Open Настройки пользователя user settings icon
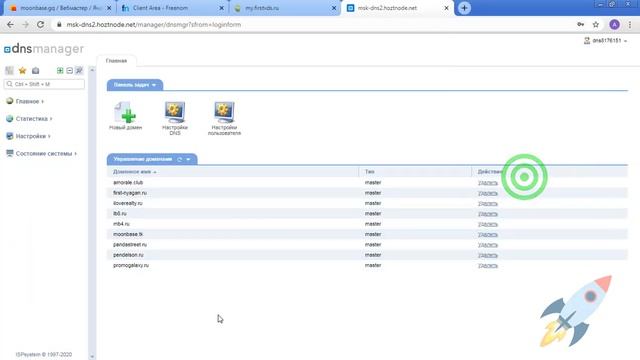 [224, 112]
